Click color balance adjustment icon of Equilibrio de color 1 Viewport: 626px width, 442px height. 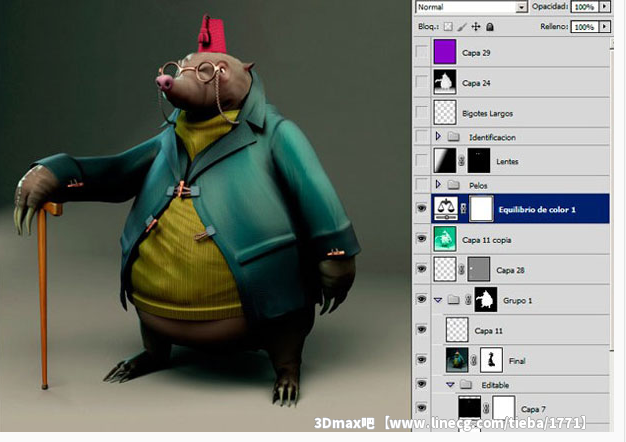446,208
